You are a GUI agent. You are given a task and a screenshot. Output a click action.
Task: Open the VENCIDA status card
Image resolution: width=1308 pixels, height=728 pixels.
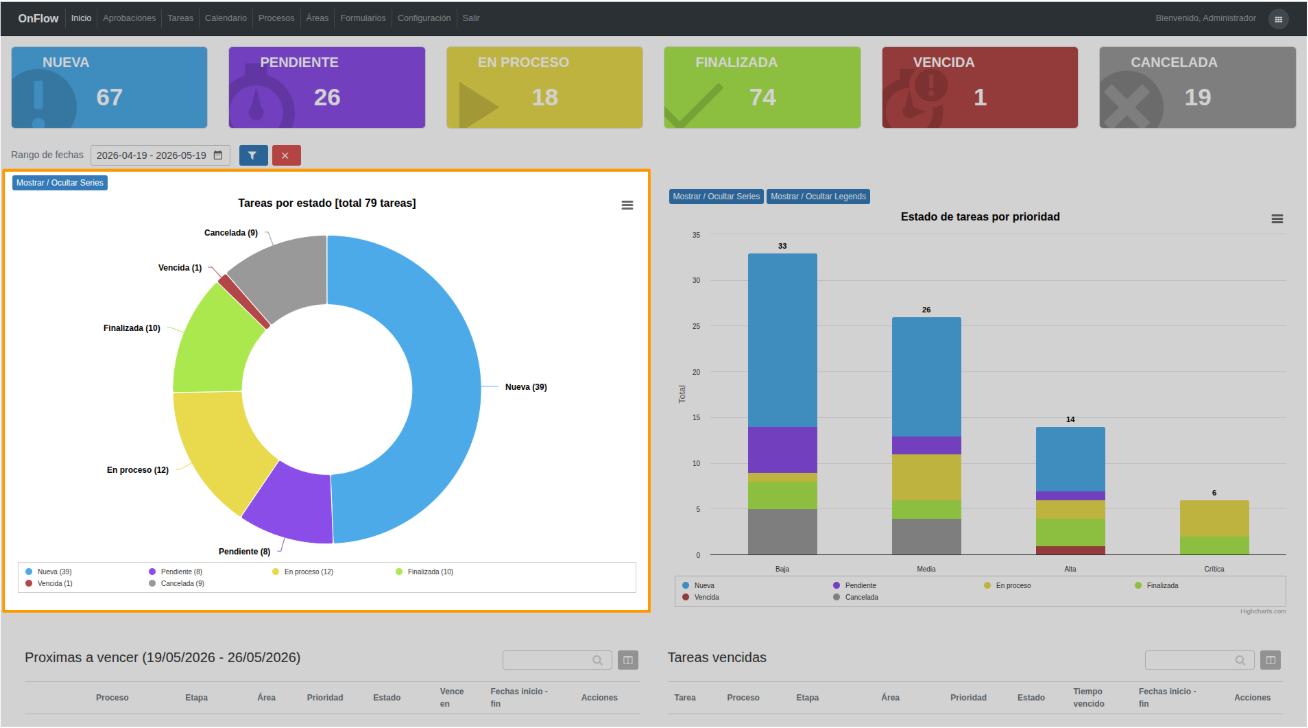click(980, 87)
